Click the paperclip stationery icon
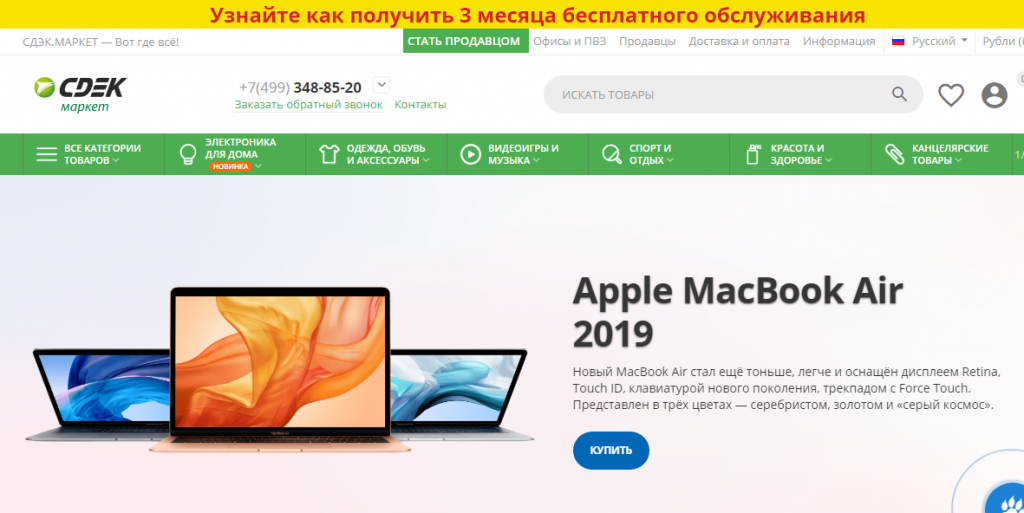Viewport: 1024px width, 513px height. 894,154
